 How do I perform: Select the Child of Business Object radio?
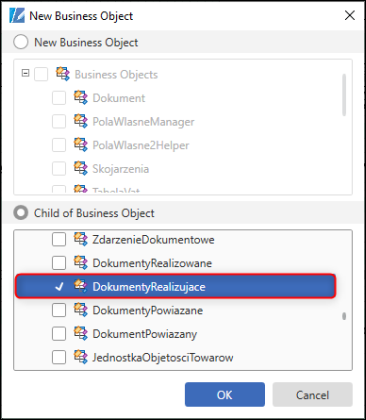pyautogui.click(x=21, y=213)
